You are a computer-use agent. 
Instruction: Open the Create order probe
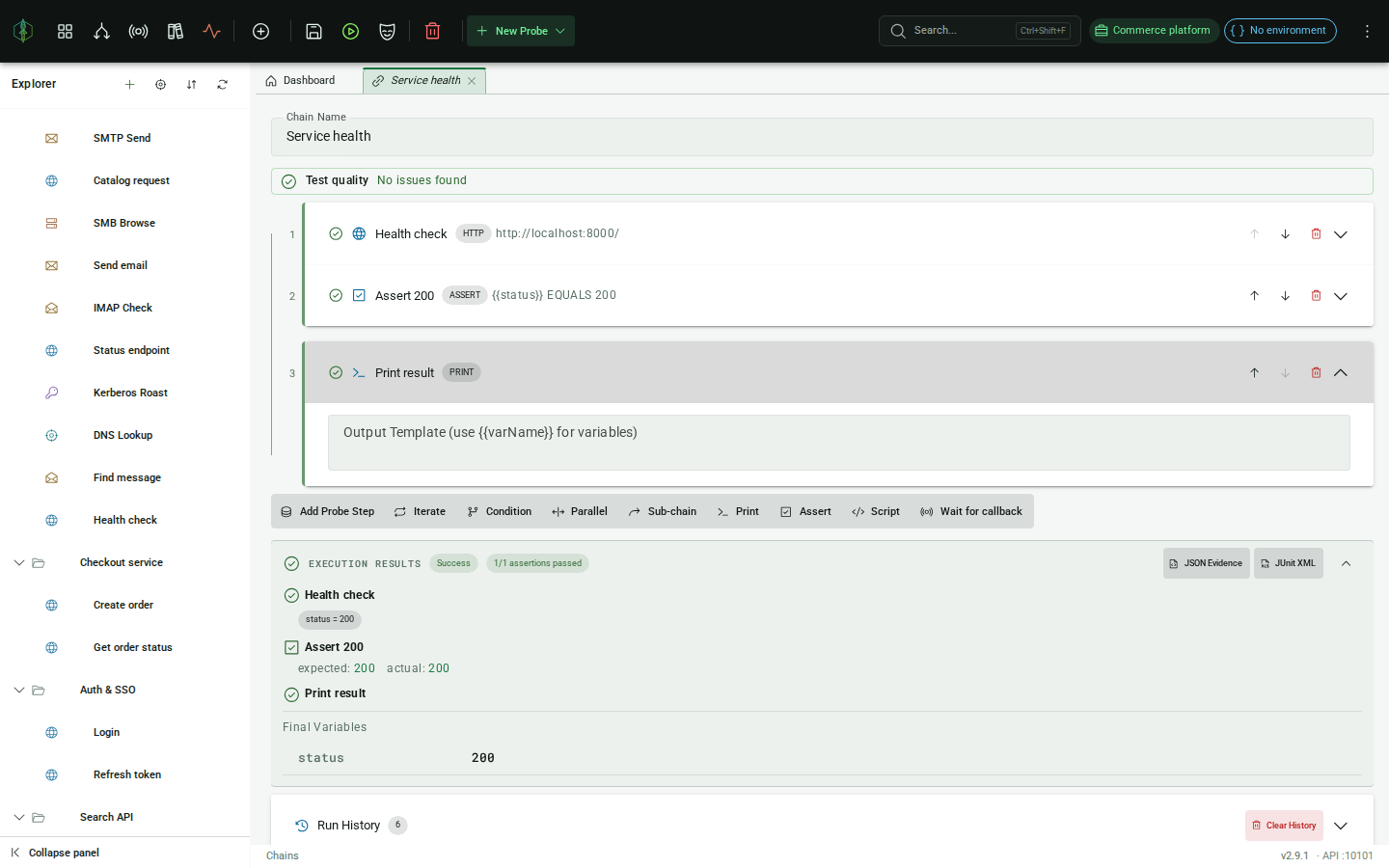[x=123, y=605]
